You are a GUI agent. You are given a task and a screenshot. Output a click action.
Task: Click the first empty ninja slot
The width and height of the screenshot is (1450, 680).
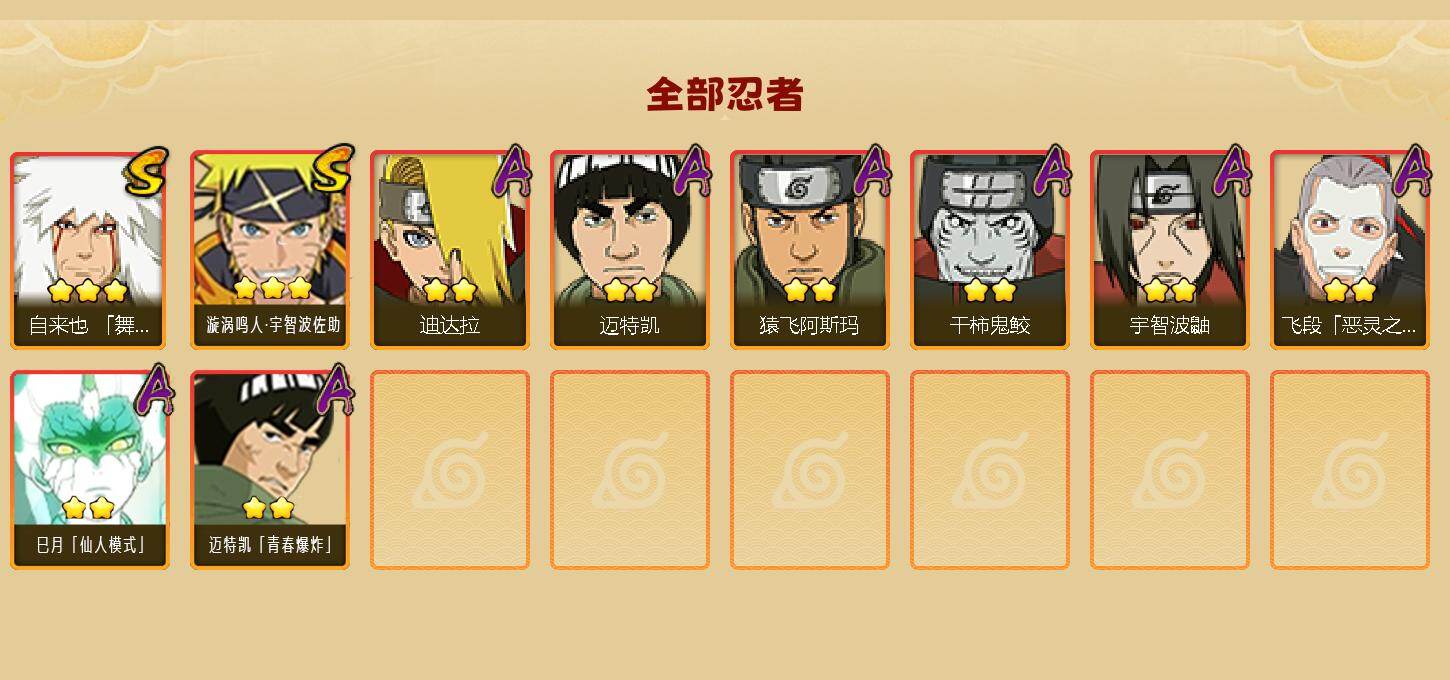pos(450,470)
